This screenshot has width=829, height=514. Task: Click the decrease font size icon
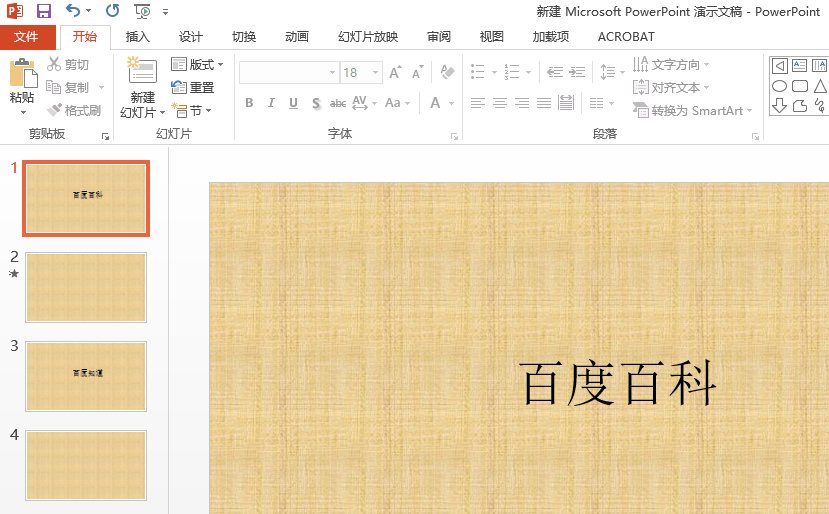pyautogui.click(x=418, y=72)
